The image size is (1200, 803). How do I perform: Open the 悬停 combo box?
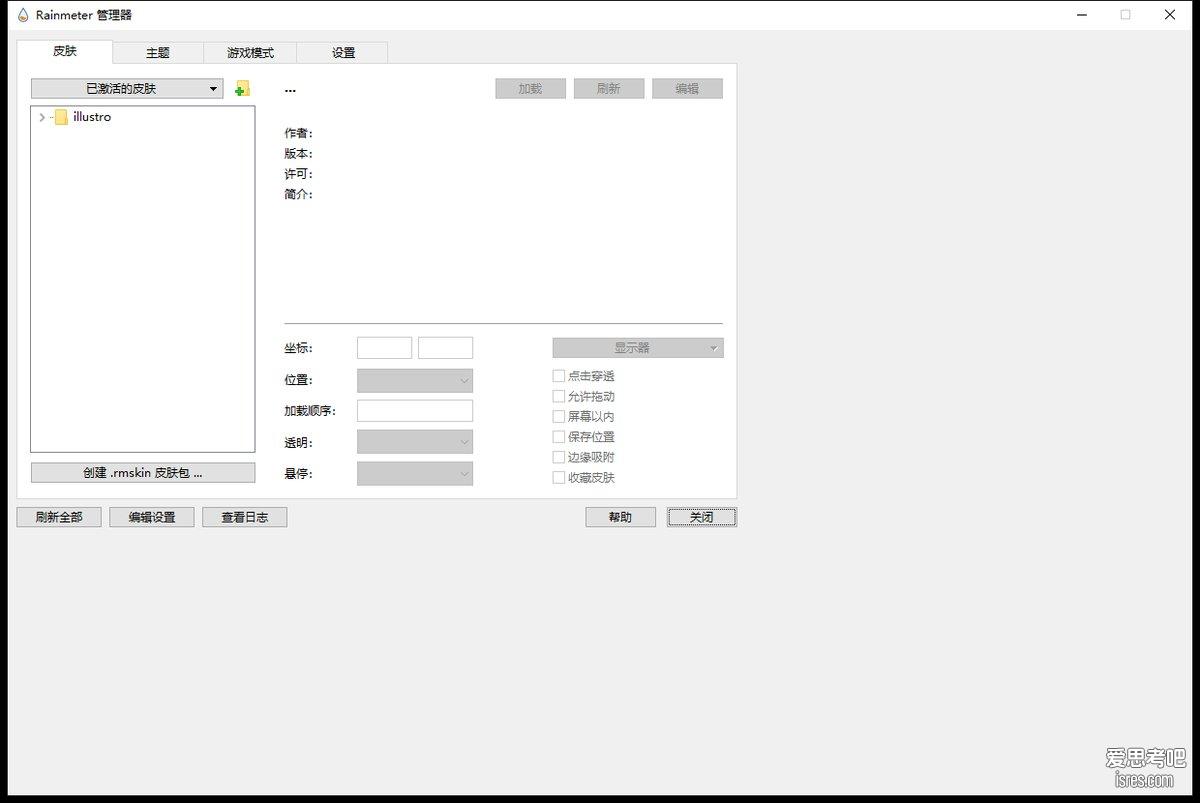pos(415,474)
